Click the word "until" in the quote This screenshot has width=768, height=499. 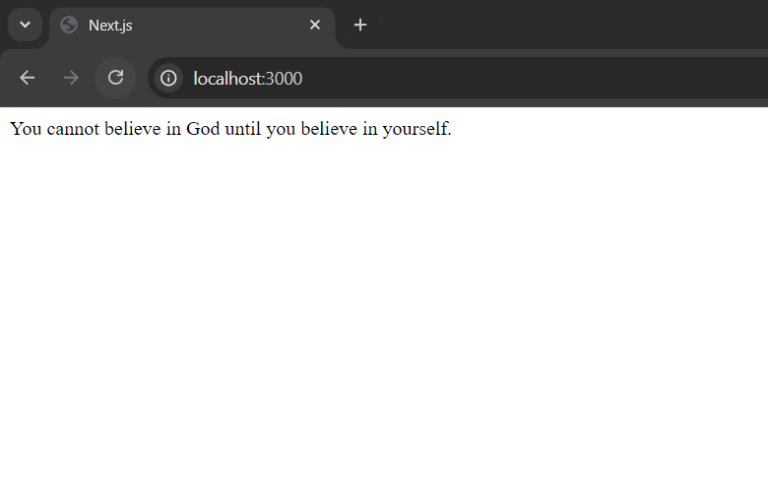coord(243,129)
